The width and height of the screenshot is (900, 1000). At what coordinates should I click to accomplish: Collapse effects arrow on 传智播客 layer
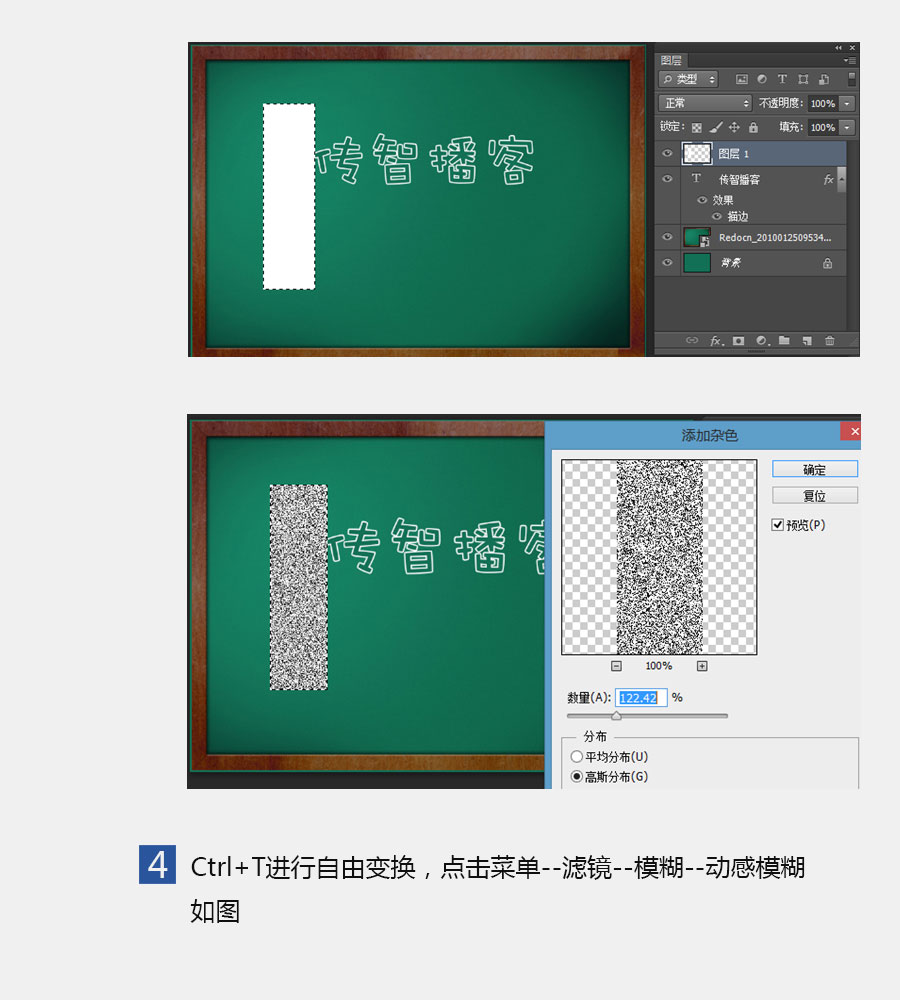pos(842,179)
